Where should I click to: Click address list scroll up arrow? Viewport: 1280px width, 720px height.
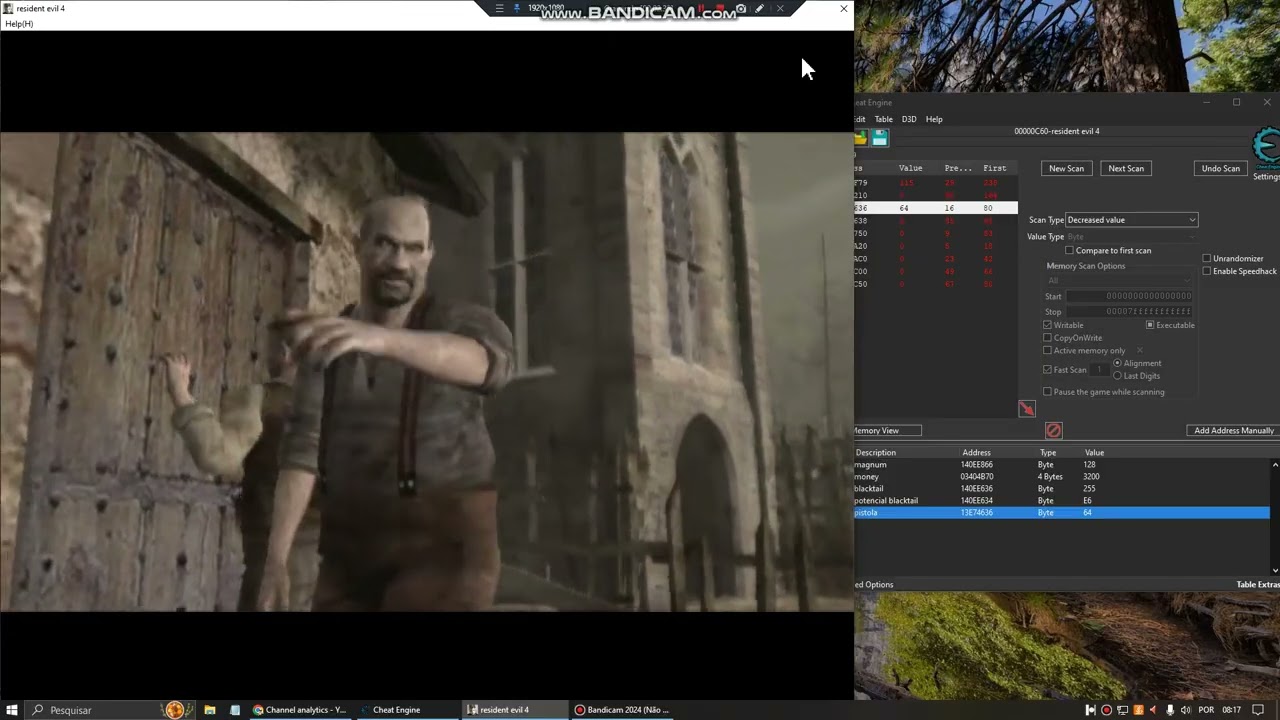1275,465
